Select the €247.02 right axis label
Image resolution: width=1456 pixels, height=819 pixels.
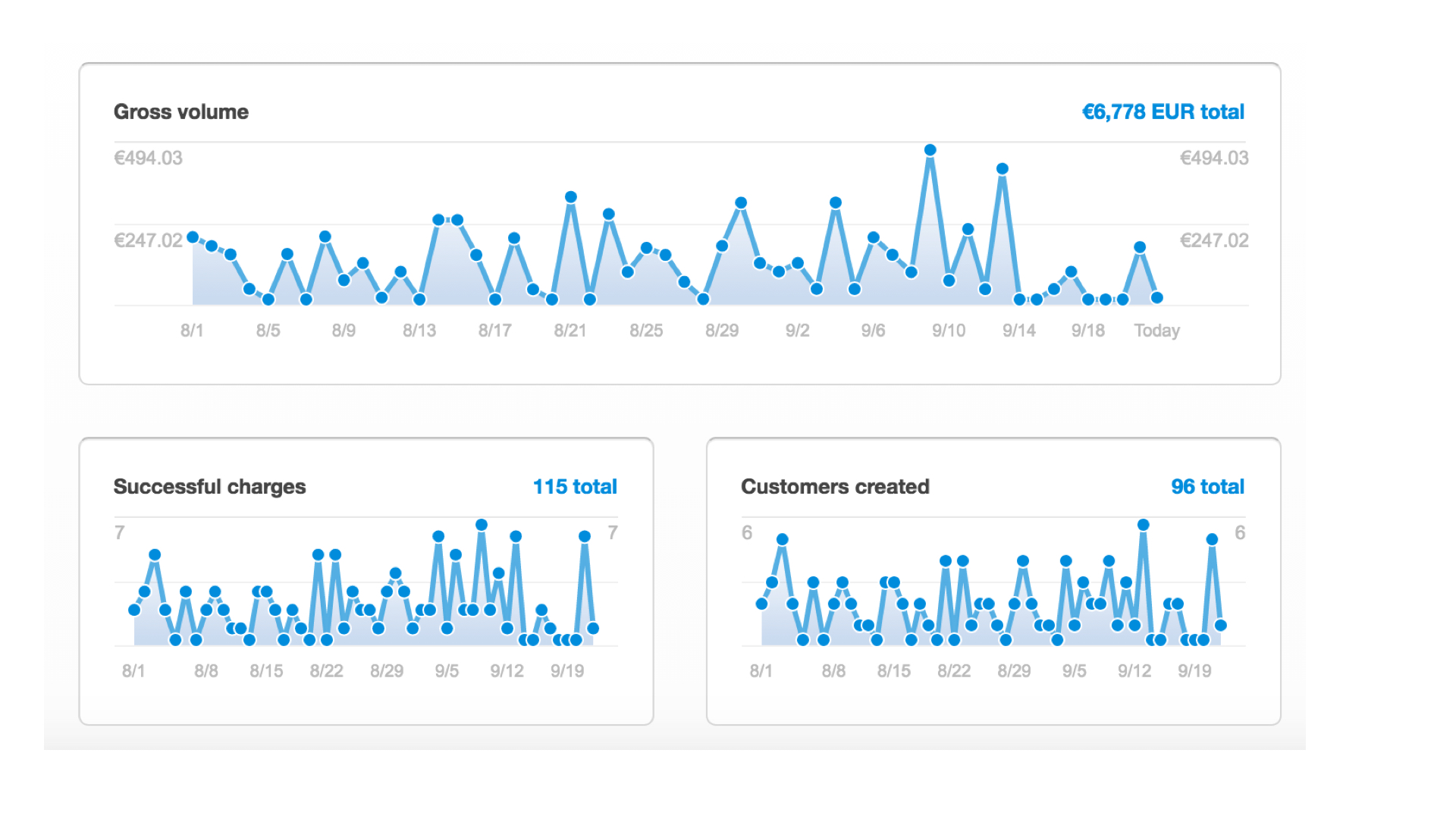tap(1214, 241)
